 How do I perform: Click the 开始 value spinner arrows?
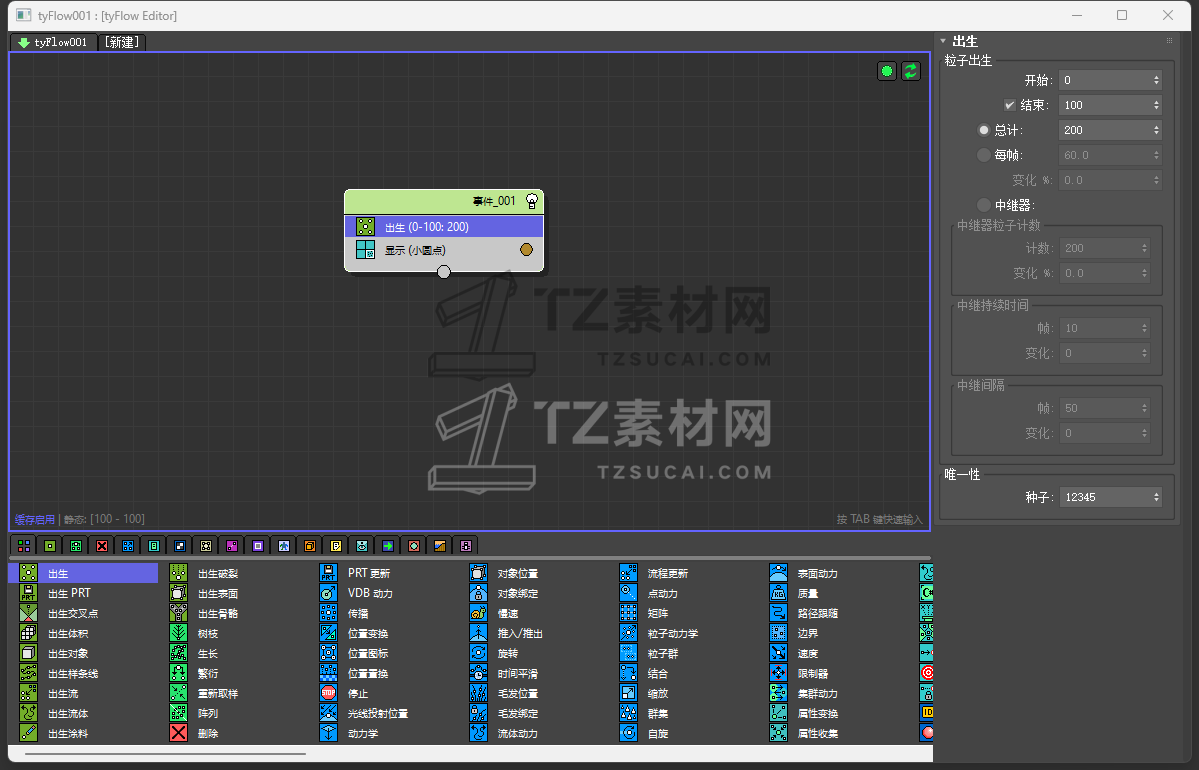(x=1156, y=80)
